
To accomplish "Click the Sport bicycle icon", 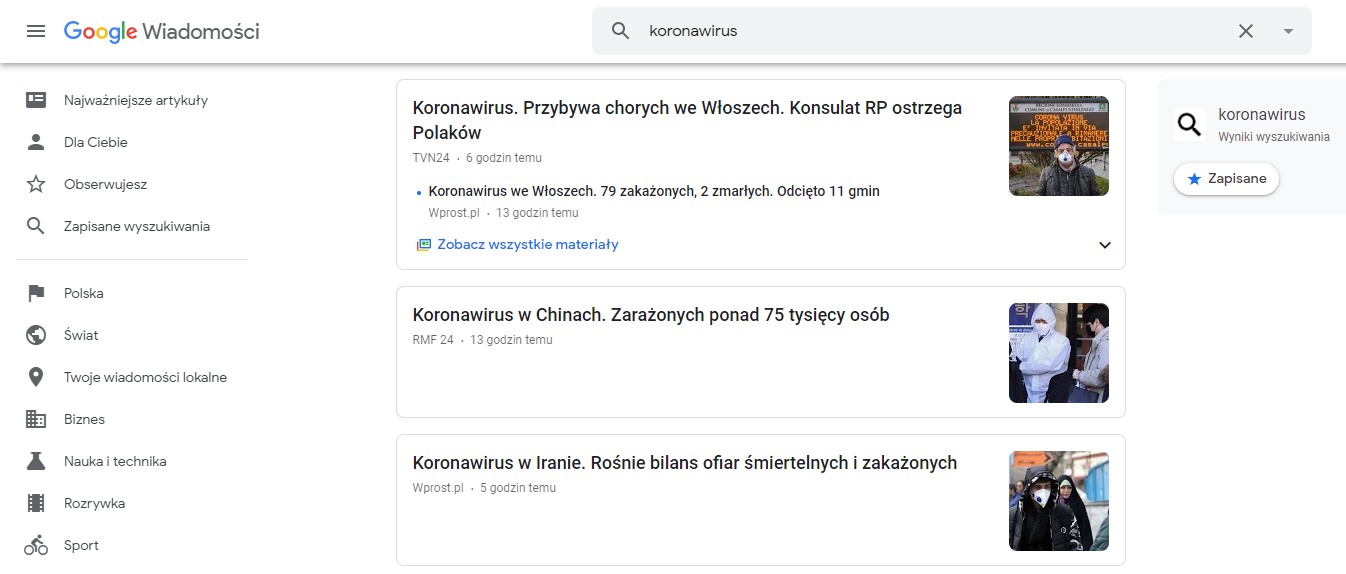I will pos(36,545).
